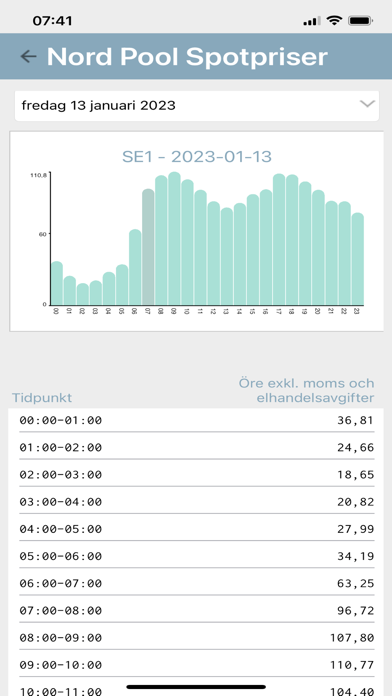Tap the Nord Pool Spotpriser title
Viewport: 392px width, 696px height.
click(187, 56)
